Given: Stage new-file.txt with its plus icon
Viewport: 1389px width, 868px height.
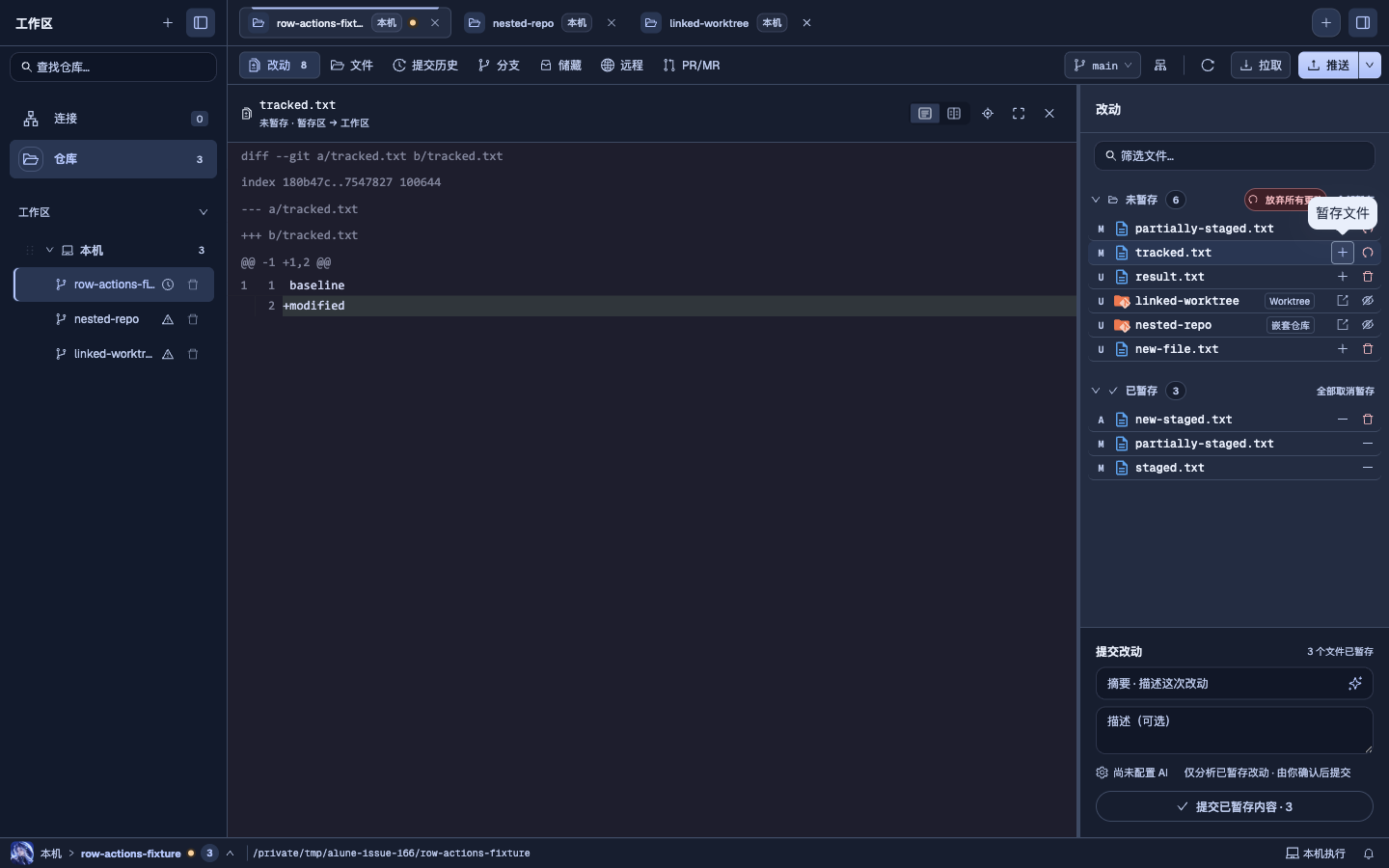Looking at the screenshot, I should tap(1343, 349).
